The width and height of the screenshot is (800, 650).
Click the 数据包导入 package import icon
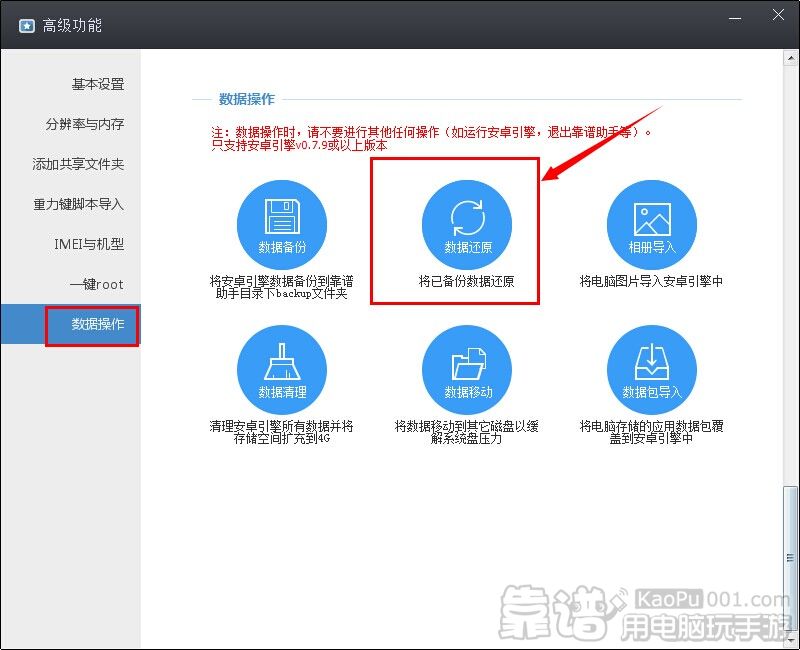(x=652, y=370)
